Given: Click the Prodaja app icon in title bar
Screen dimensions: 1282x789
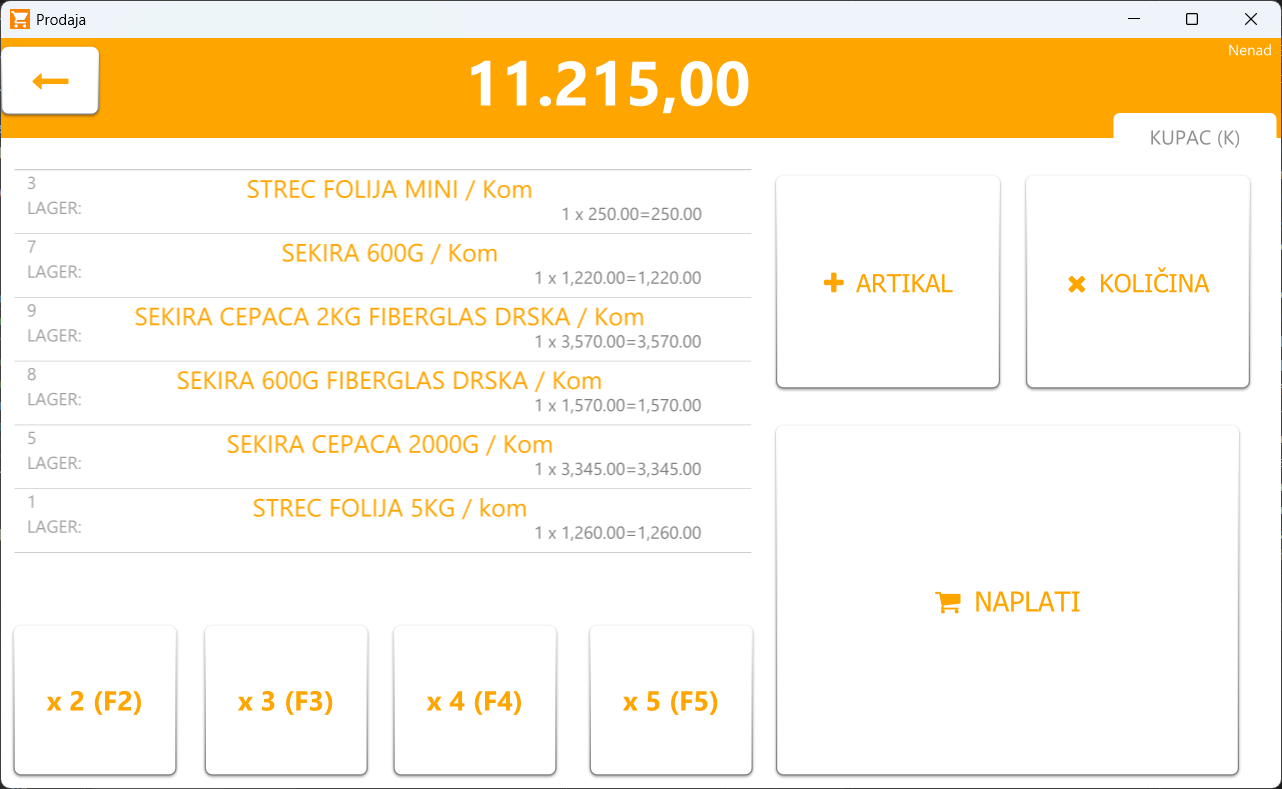Looking at the screenshot, I should [19, 19].
